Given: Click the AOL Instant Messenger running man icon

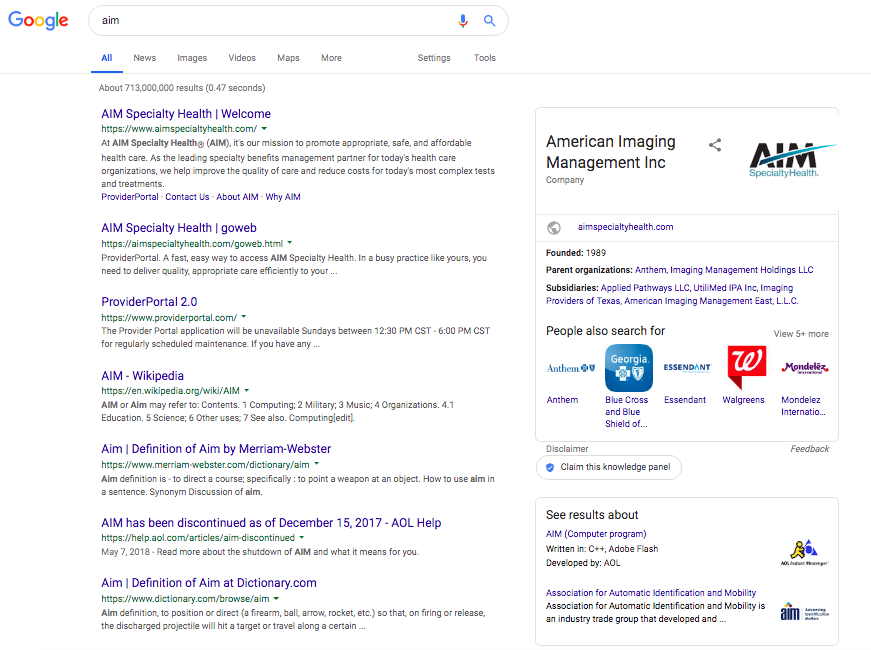Looking at the screenshot, I should 802,549.
